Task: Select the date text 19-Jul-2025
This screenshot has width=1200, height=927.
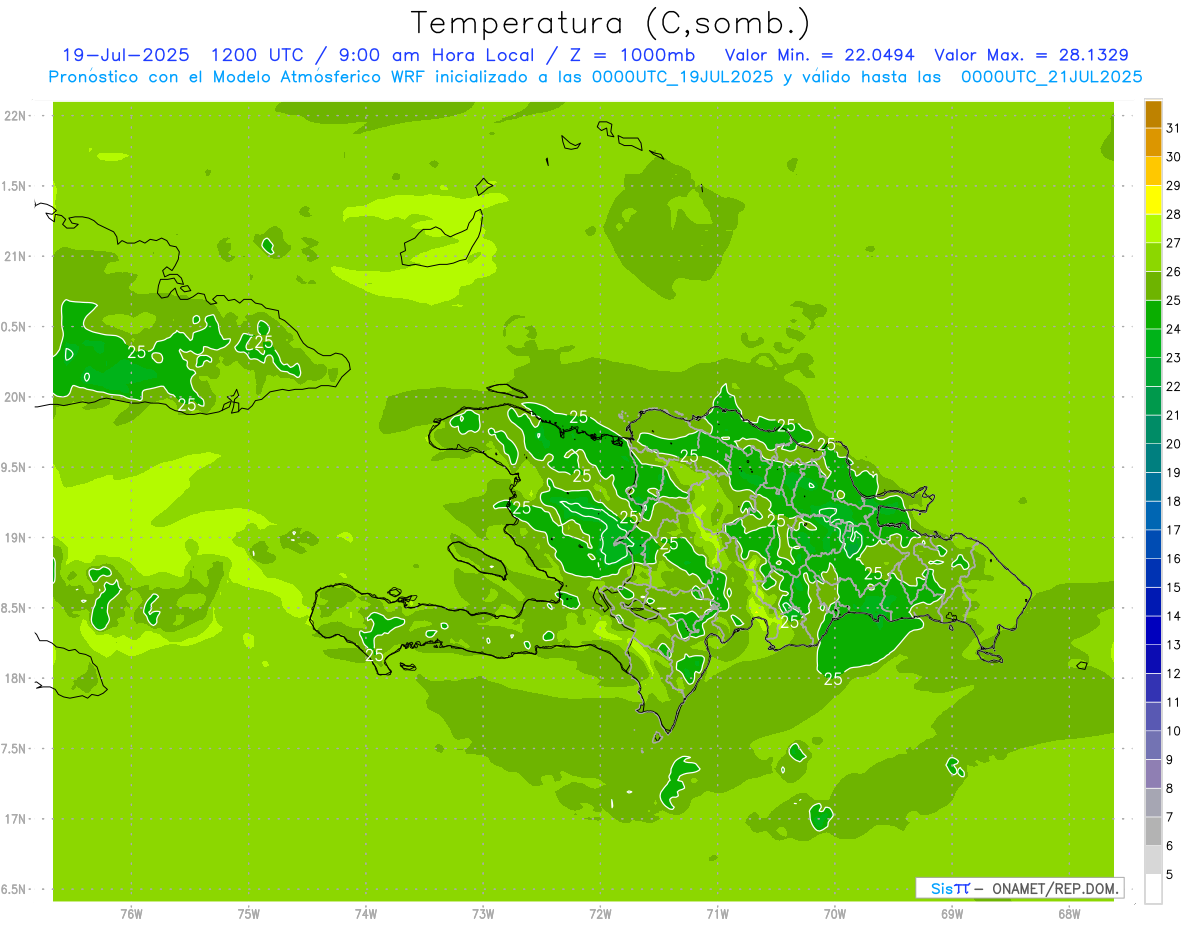Action: [x=125, y=55]
